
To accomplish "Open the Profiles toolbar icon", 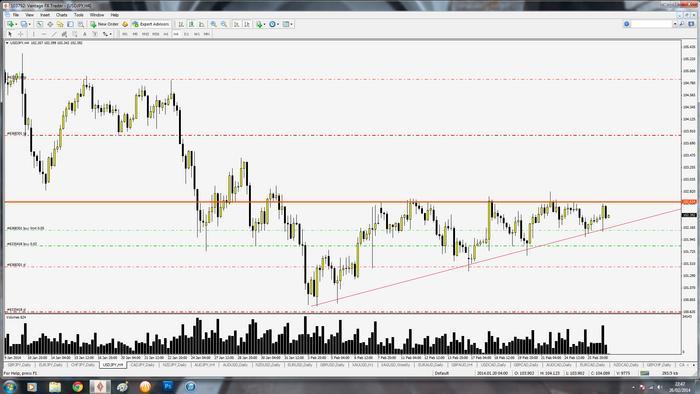I will 24,24.
